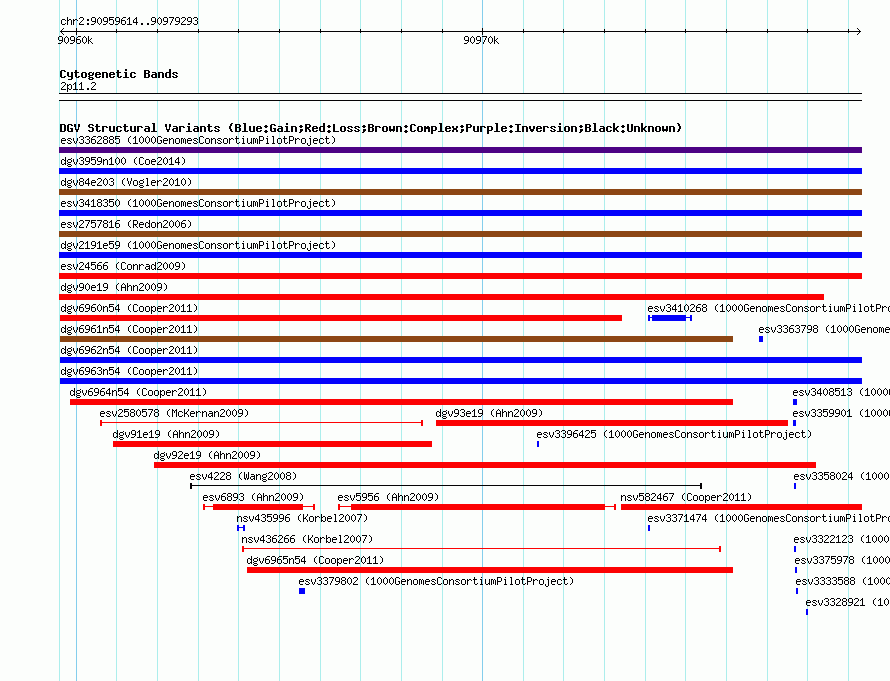The width and height of the screenshot is (890, 681).
Task: Click the esv6893 (Ahn2009) label
Action: [x=253, y=497]
